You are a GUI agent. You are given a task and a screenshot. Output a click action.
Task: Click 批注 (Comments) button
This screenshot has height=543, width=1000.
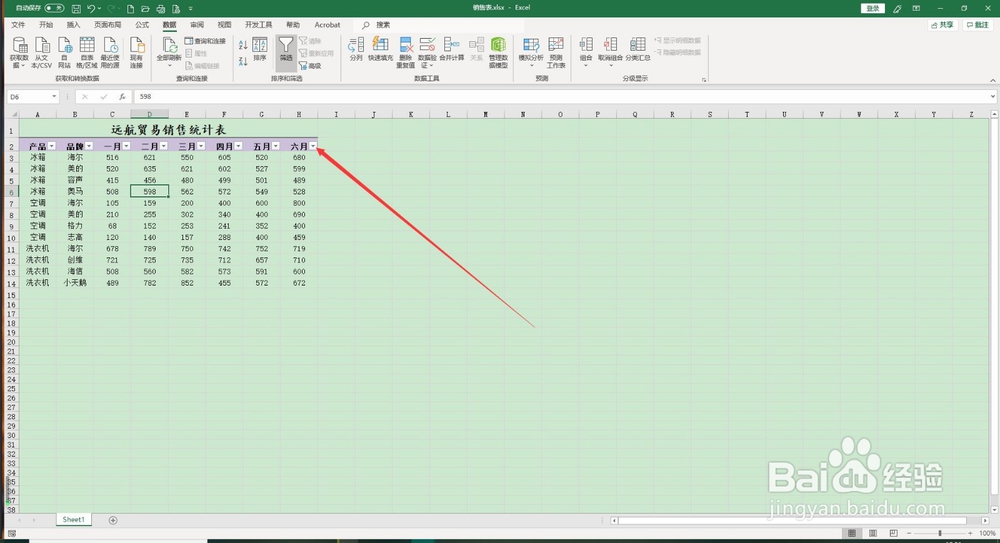(x=978, y=25)
